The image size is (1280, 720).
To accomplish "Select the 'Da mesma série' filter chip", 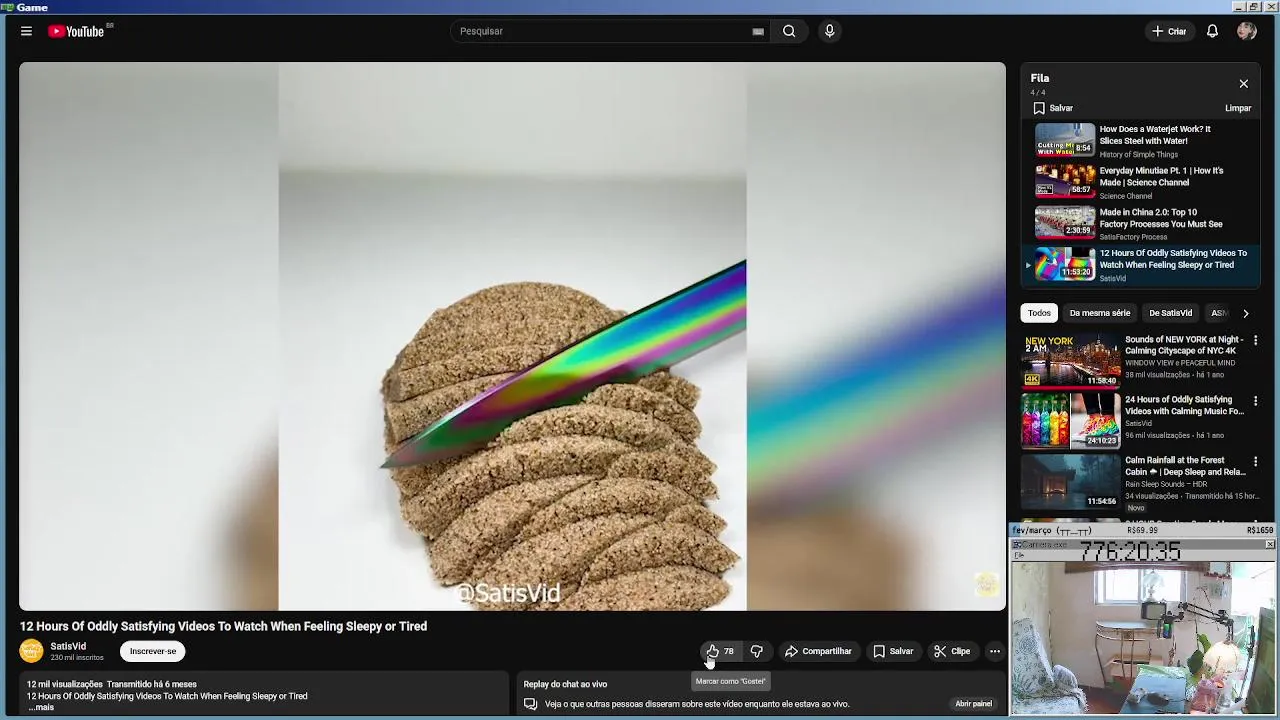I will pos(1099,313).
